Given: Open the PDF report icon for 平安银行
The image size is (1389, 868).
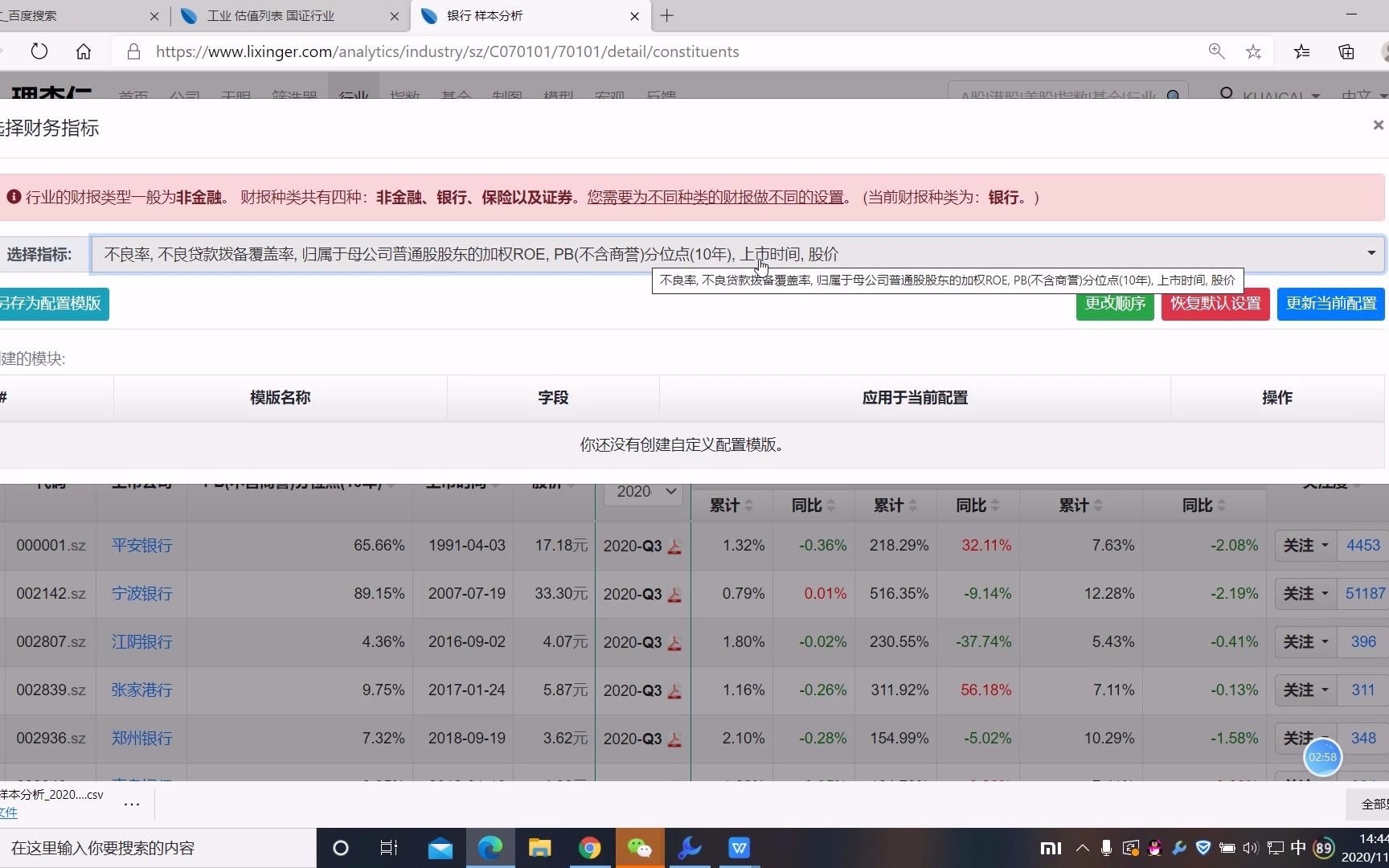Looking at the screenshot, I should tap(674, 547).
